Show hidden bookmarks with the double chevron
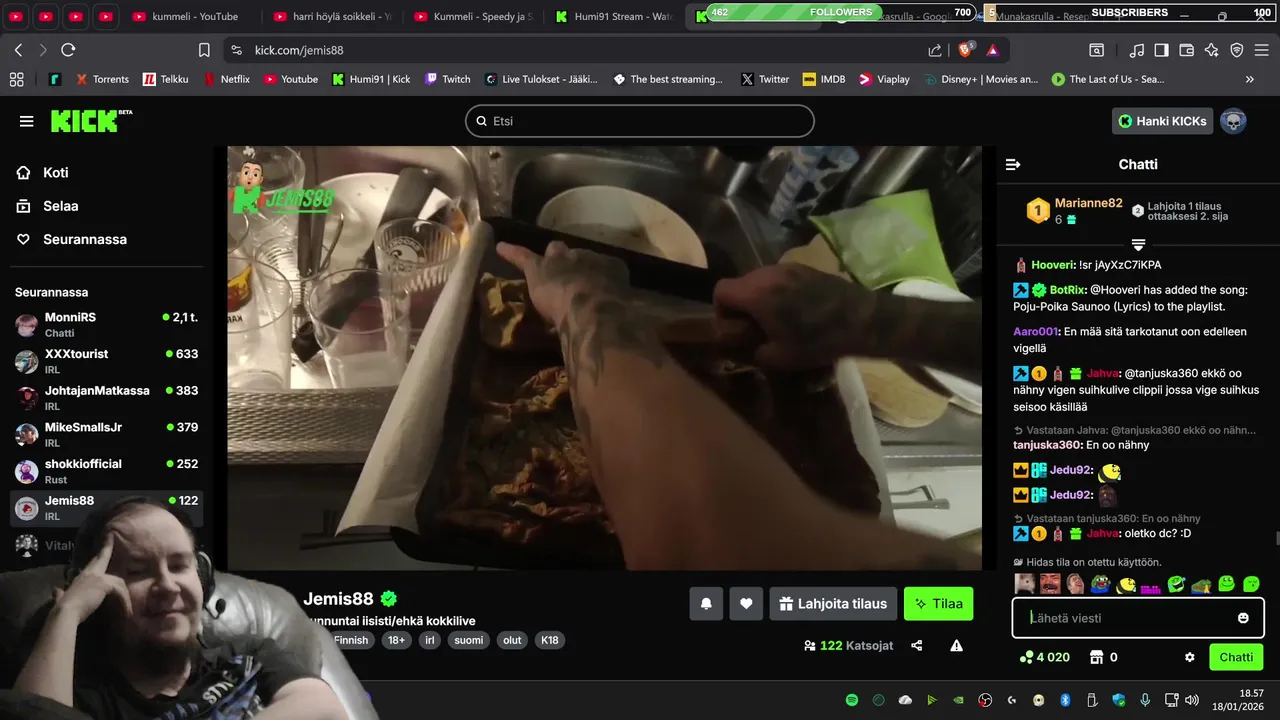 (x=1249, y=79)
